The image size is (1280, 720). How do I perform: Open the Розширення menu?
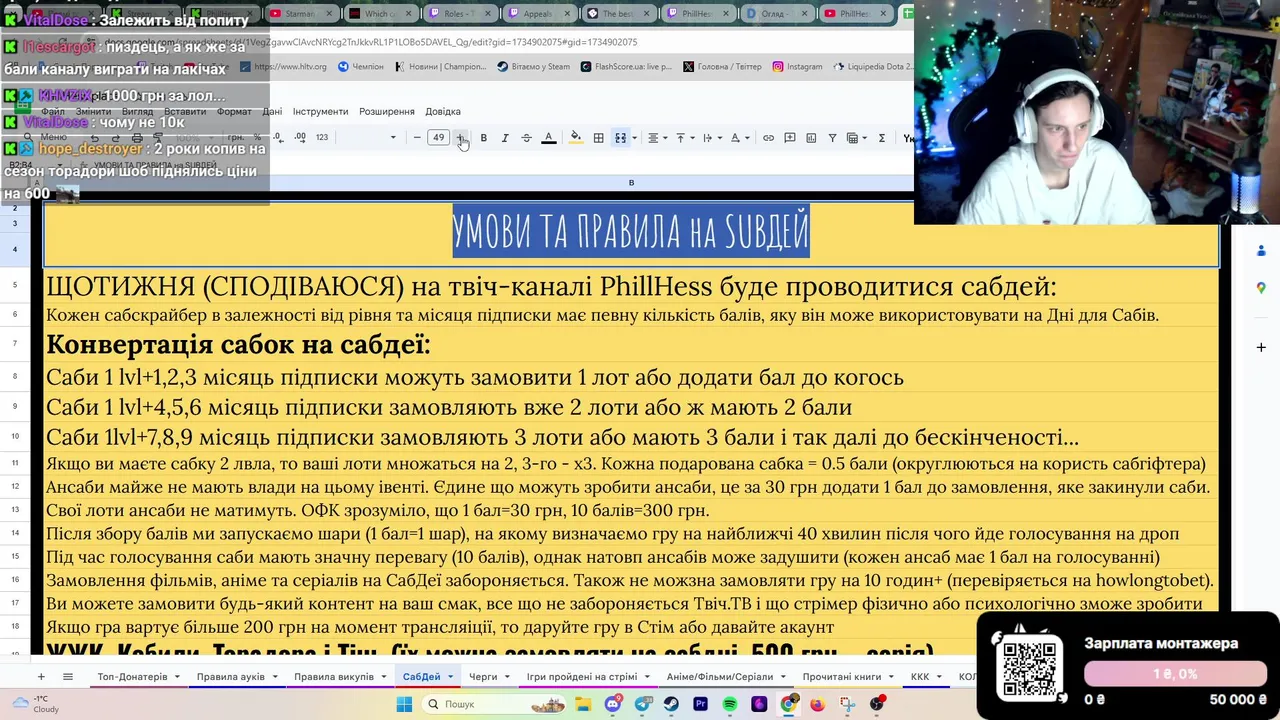387,111
